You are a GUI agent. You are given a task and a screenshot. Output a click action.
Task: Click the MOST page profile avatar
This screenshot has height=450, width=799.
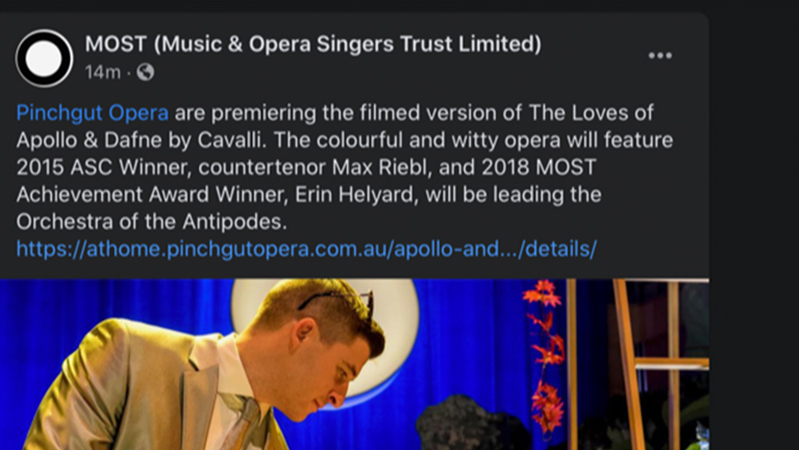click(44, 58)
